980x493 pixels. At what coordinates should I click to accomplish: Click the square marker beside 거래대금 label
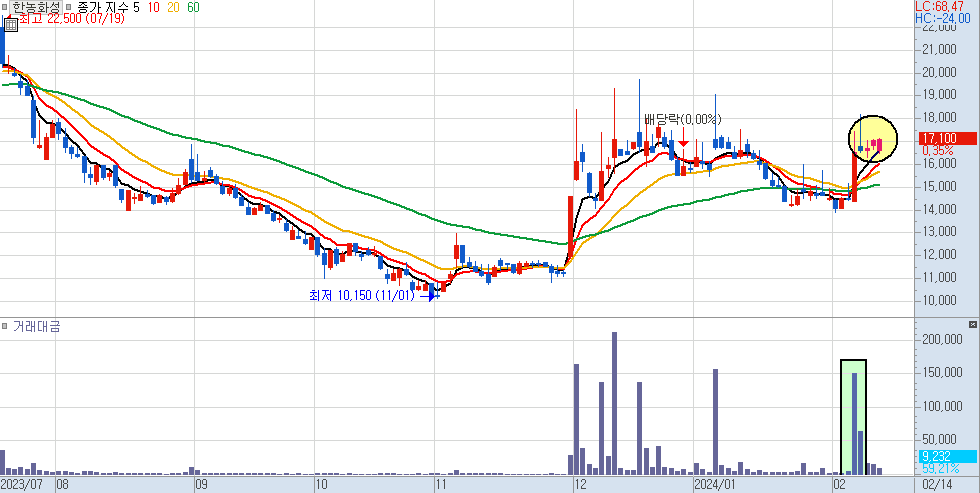coord(4,326)
